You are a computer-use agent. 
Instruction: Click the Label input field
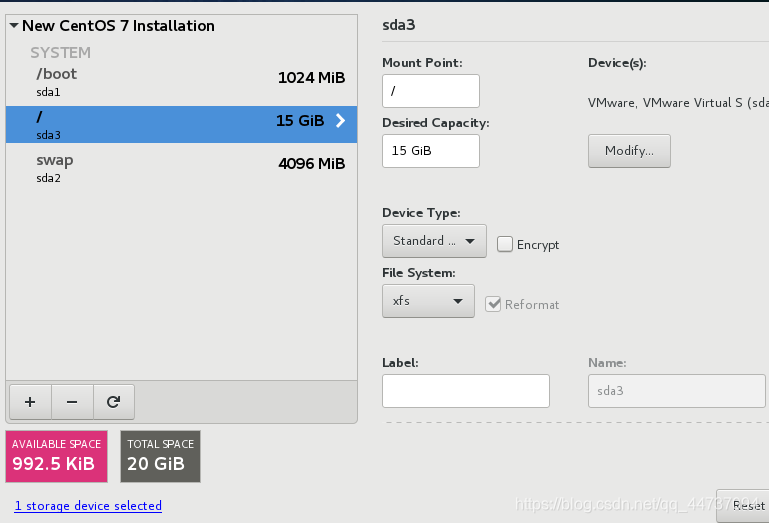coord(465,391)
